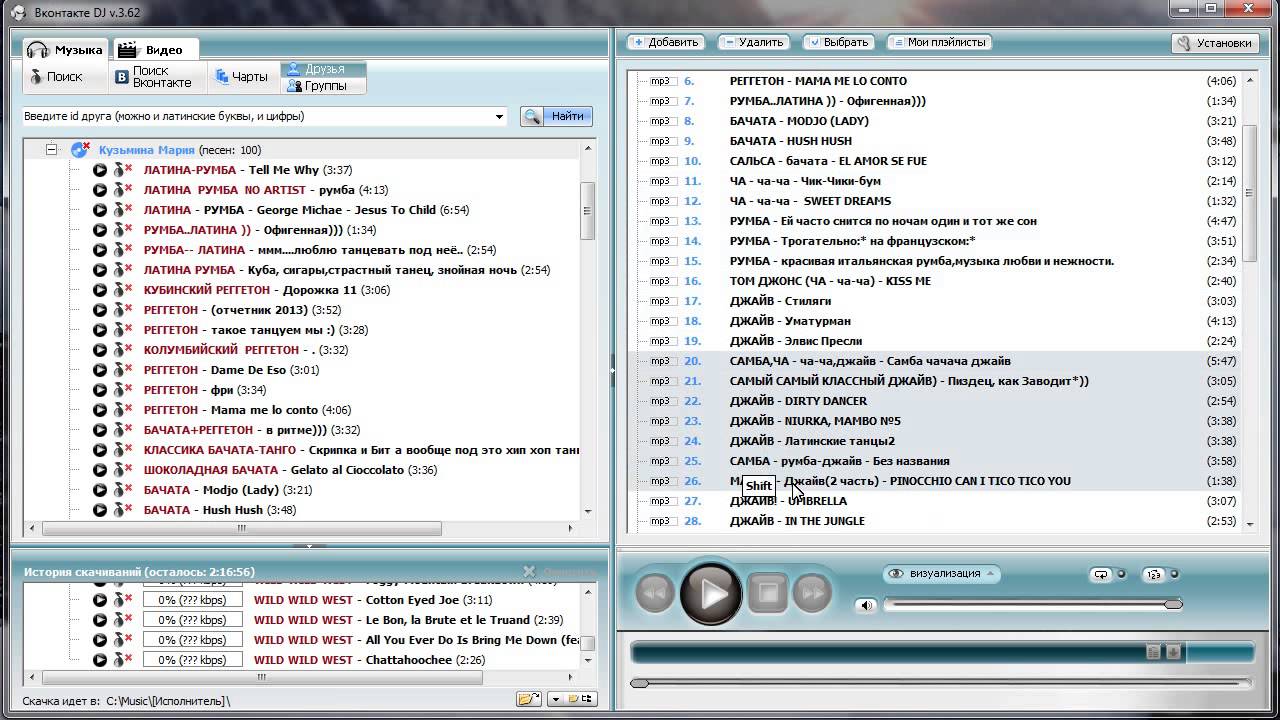Screen dimensions: 1280x720
Task: Click the download arrow icon in player display
Action: point(1173,652)
